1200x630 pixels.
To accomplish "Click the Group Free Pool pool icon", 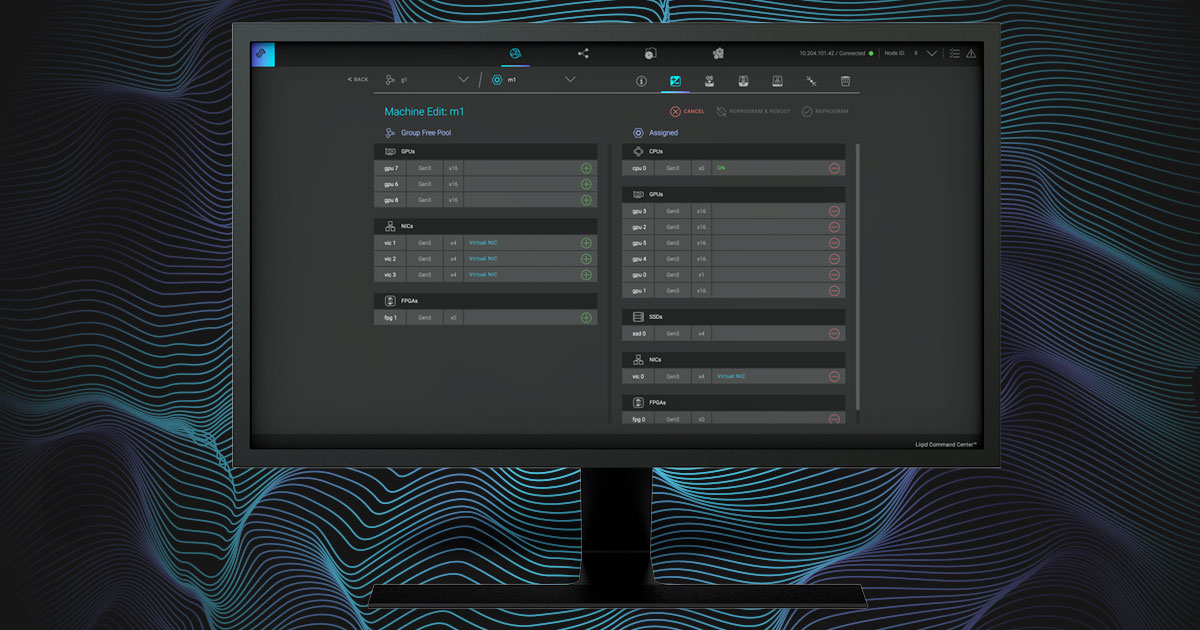I will coord(390,132).
